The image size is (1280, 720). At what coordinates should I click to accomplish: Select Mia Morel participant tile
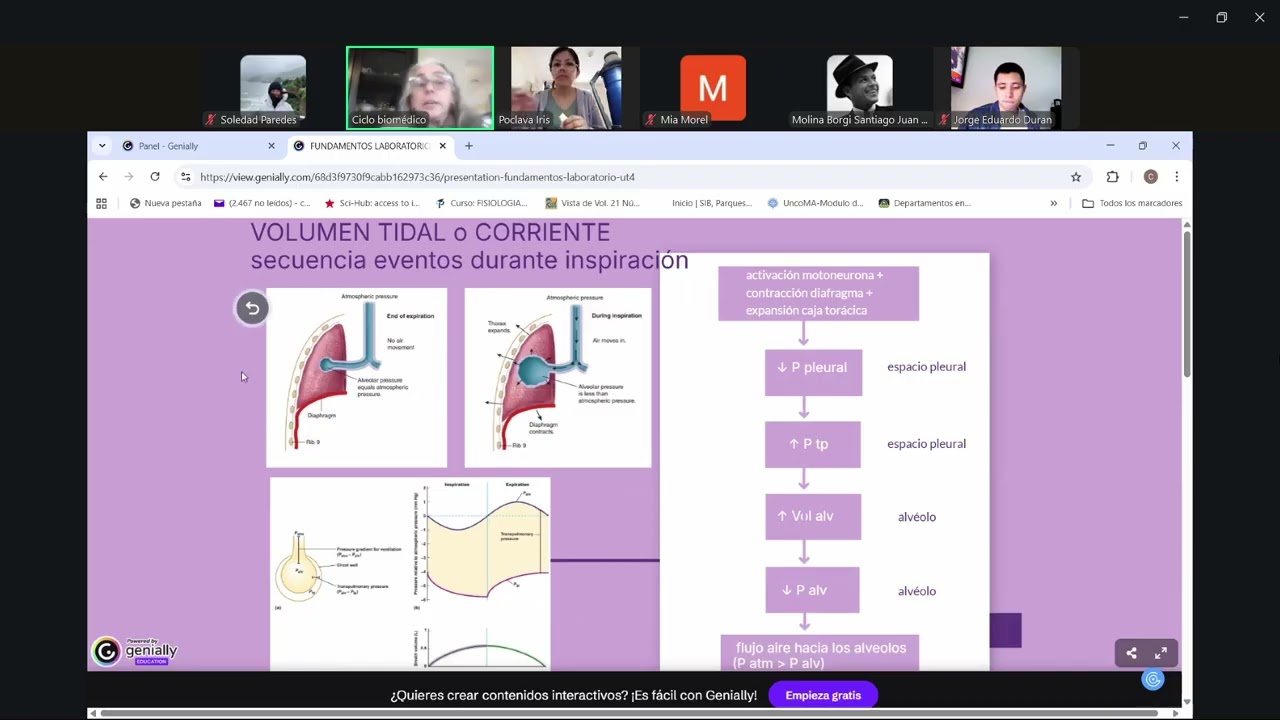tap(713, 88)
